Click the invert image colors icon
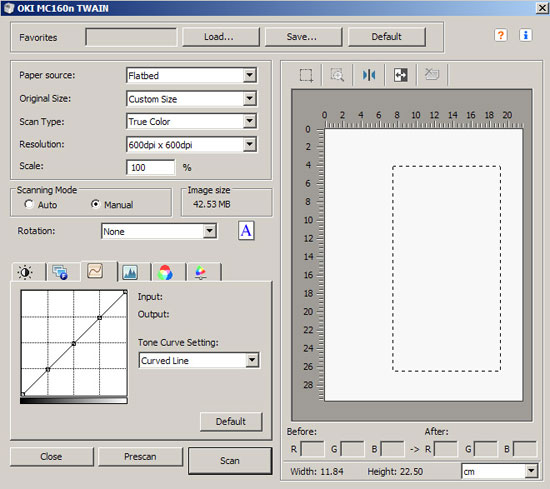 click(401, 75)
